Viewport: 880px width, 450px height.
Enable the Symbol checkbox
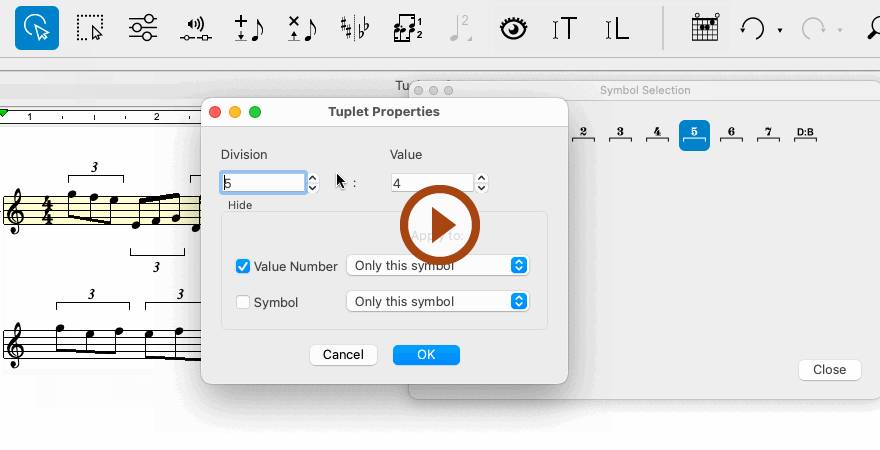[242, 302]
